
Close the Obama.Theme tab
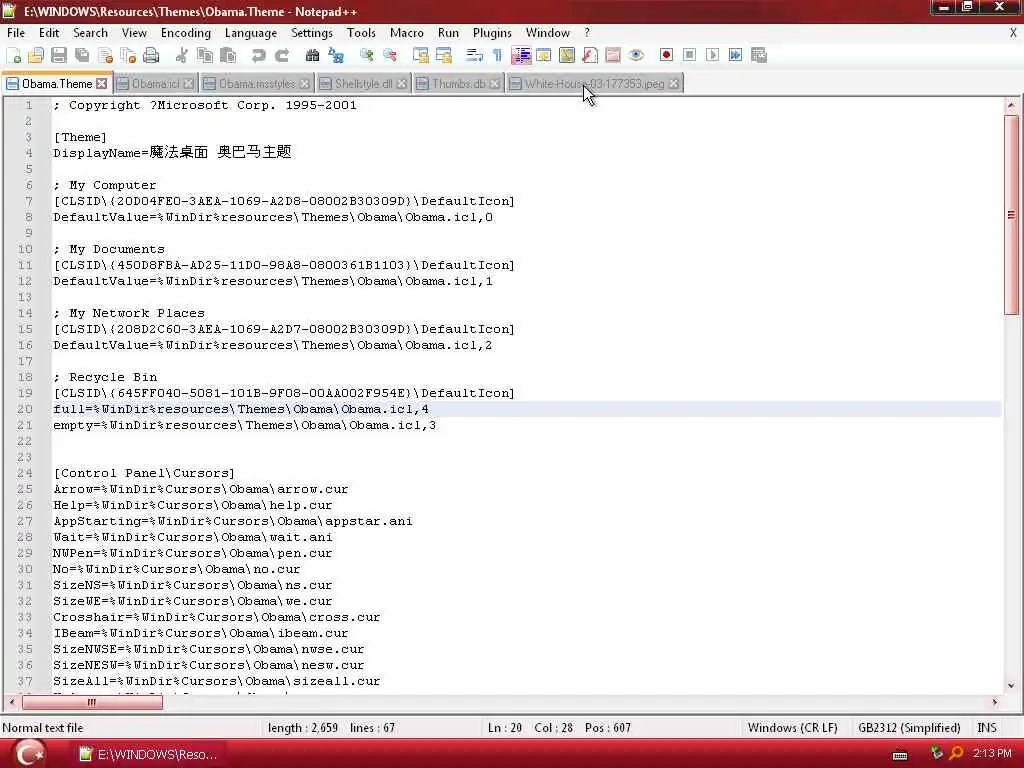[x=101, y=84]
